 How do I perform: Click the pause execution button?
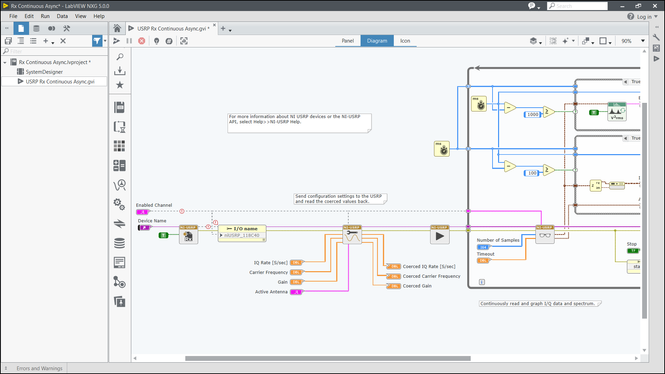point(129,41)
